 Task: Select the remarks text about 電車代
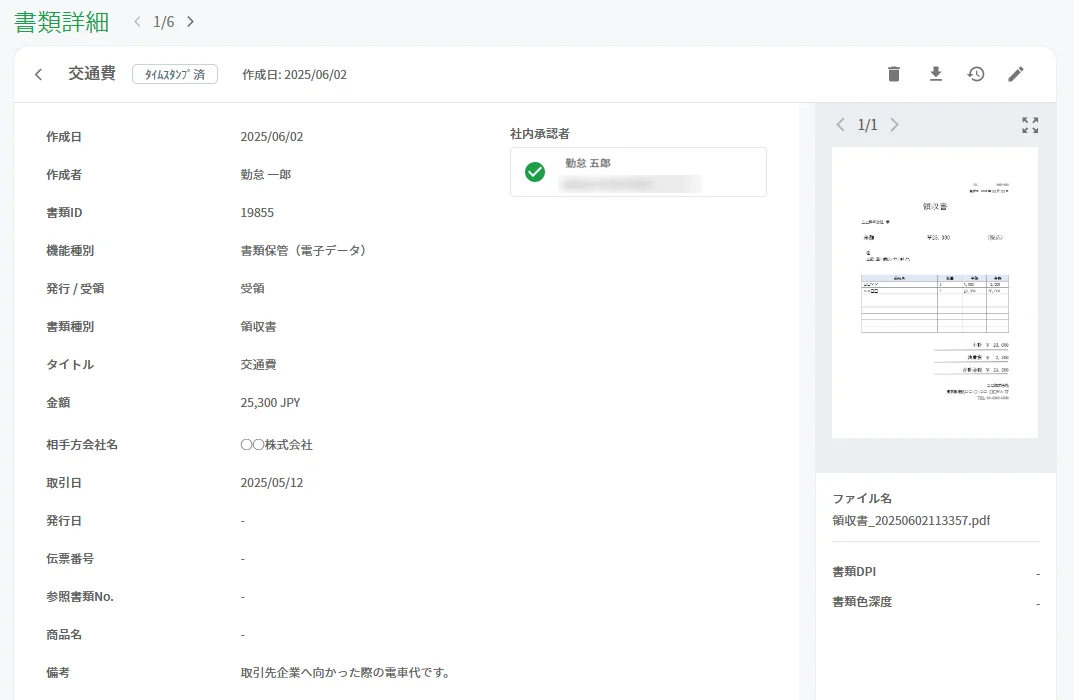(345, 673)
